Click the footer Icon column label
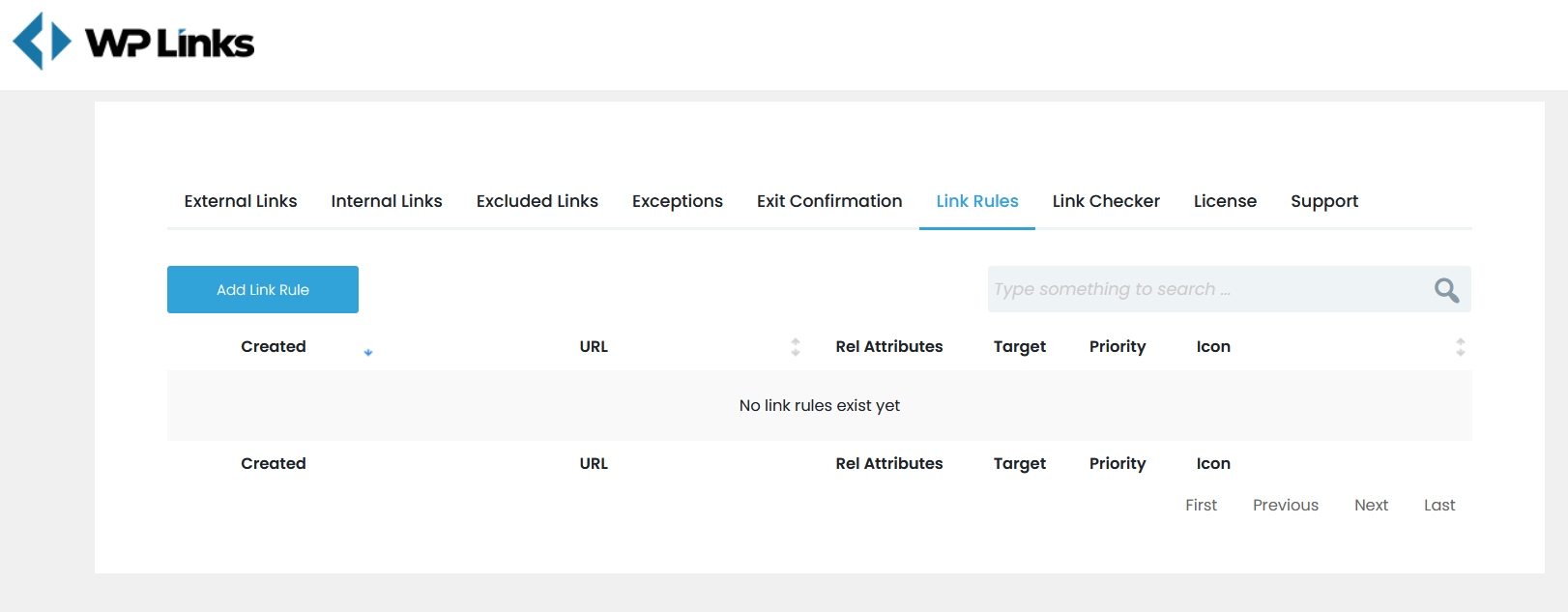The width and height of the screenshot is (1568, 612). [x=1213, y=463]
